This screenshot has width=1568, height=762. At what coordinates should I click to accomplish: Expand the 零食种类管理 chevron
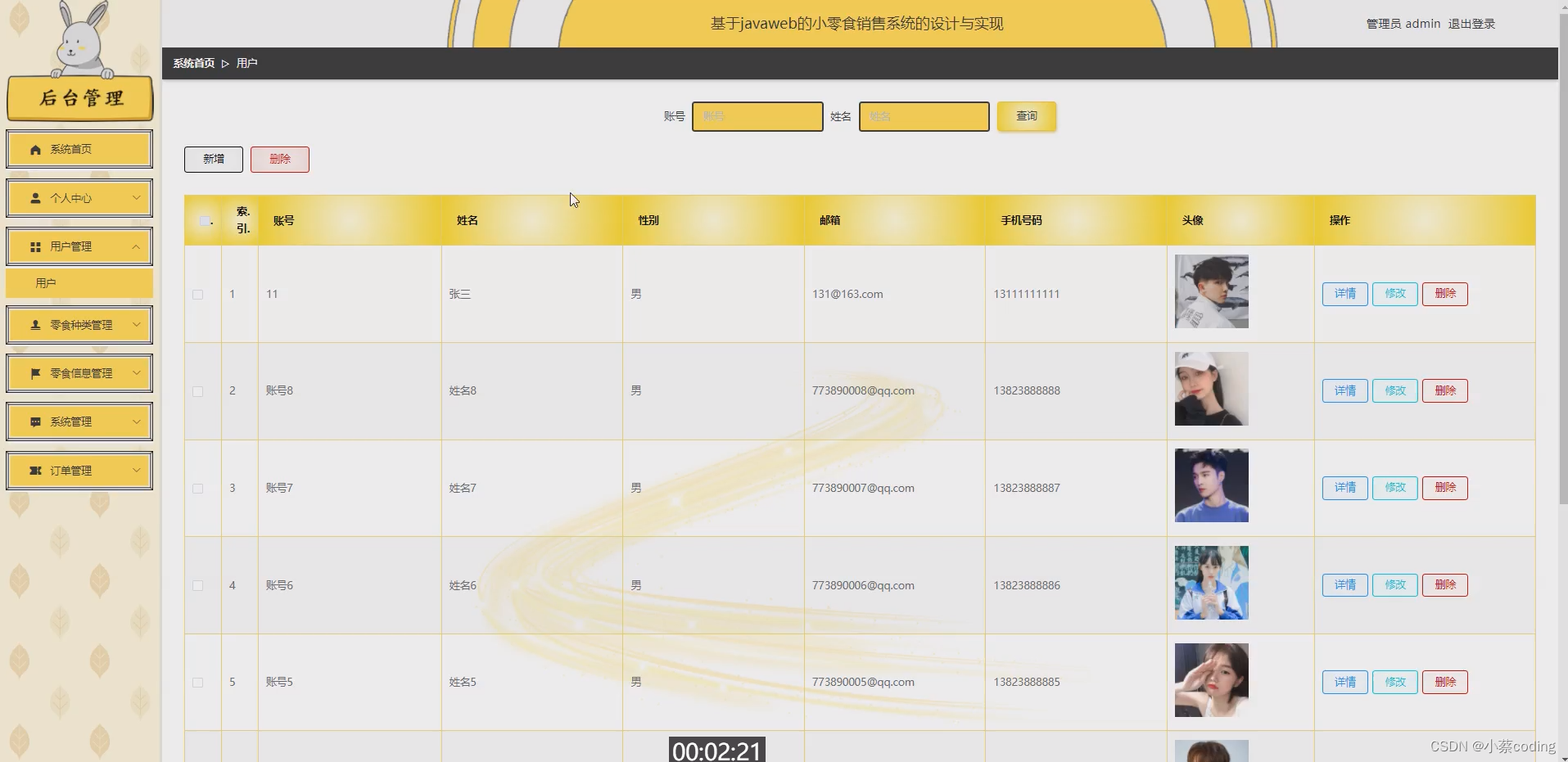pos(137,324)
